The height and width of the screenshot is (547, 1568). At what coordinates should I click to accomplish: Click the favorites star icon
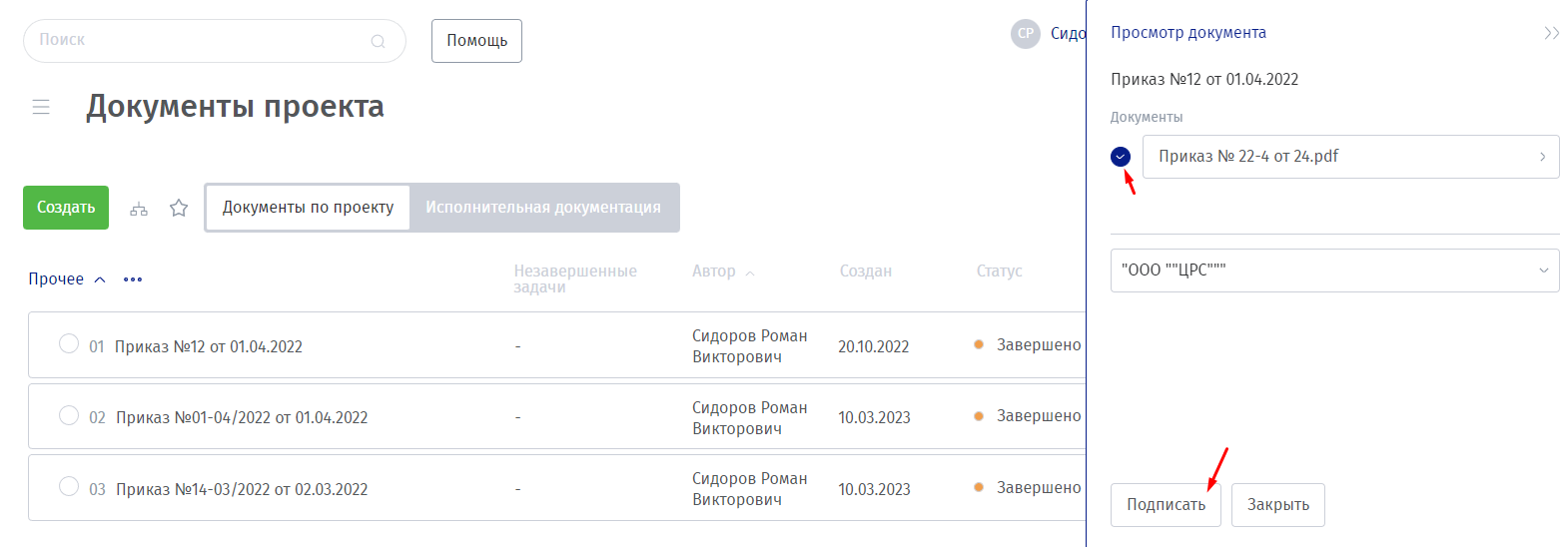(179, 208)
